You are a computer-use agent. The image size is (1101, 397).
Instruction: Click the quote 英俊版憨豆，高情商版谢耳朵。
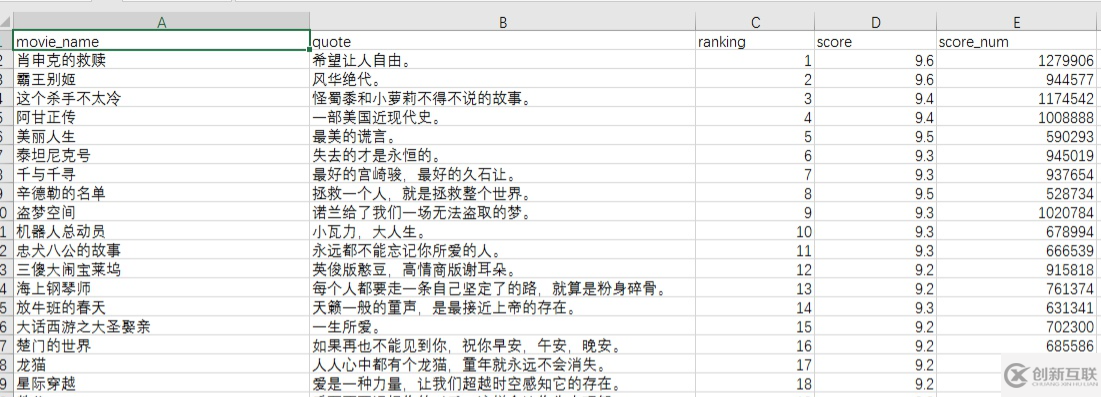pos(503,270)
